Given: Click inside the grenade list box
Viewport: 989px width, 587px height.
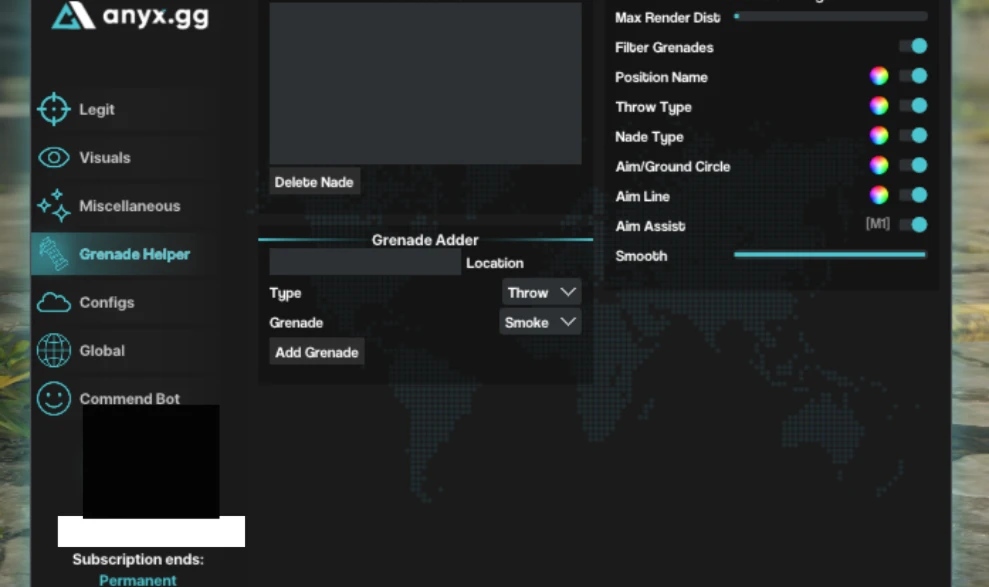Looking at the screenshot, I should coord(425,83).
